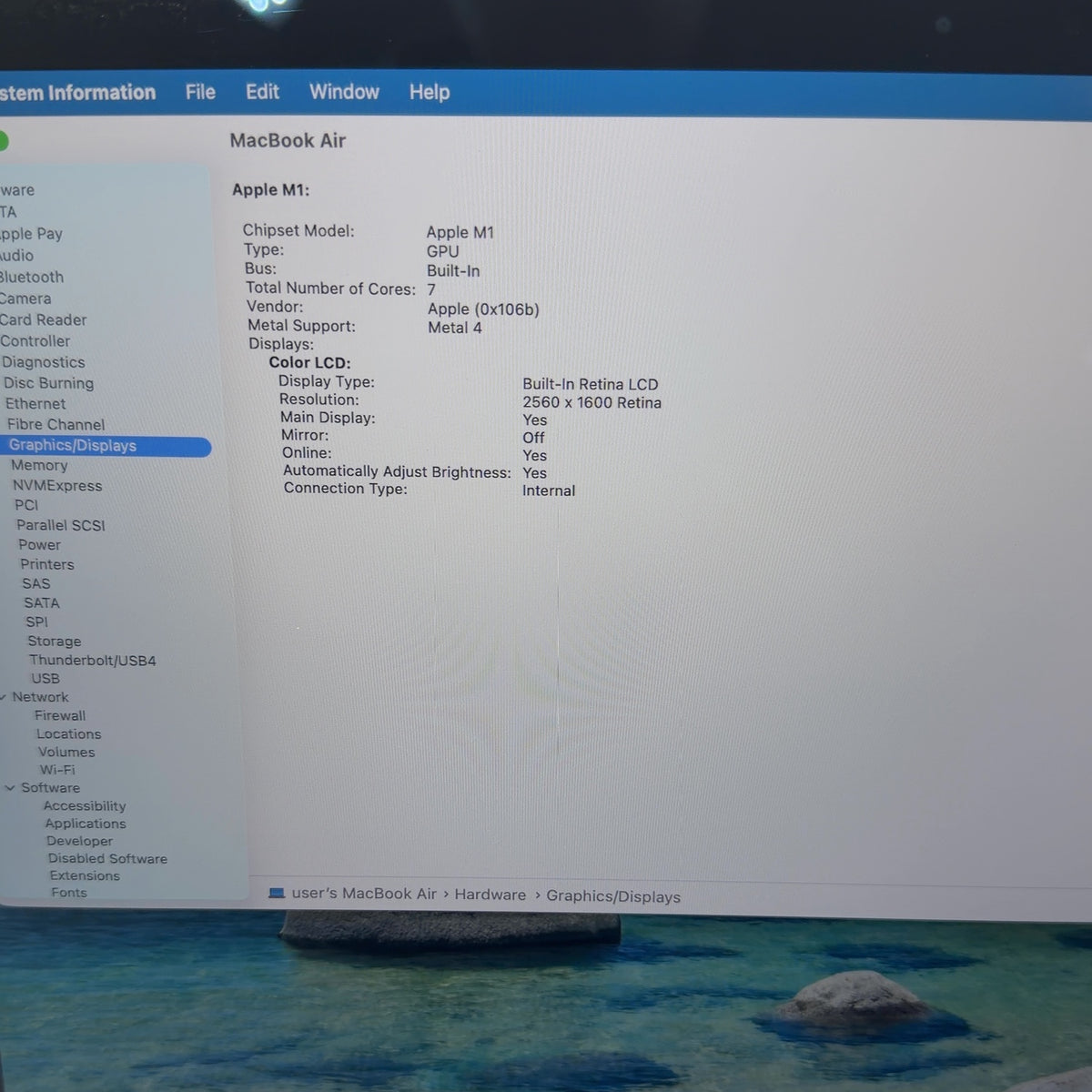Select Diagnostics in the sidebar

click(43, 362)
